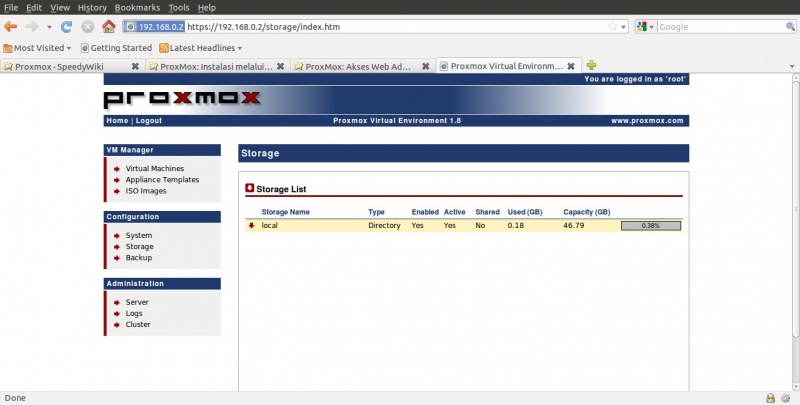Image resolution: width=800 pixels, height=405 pixels.
Task: Click the search magnifier icon
Action: (x=790, y=27)
